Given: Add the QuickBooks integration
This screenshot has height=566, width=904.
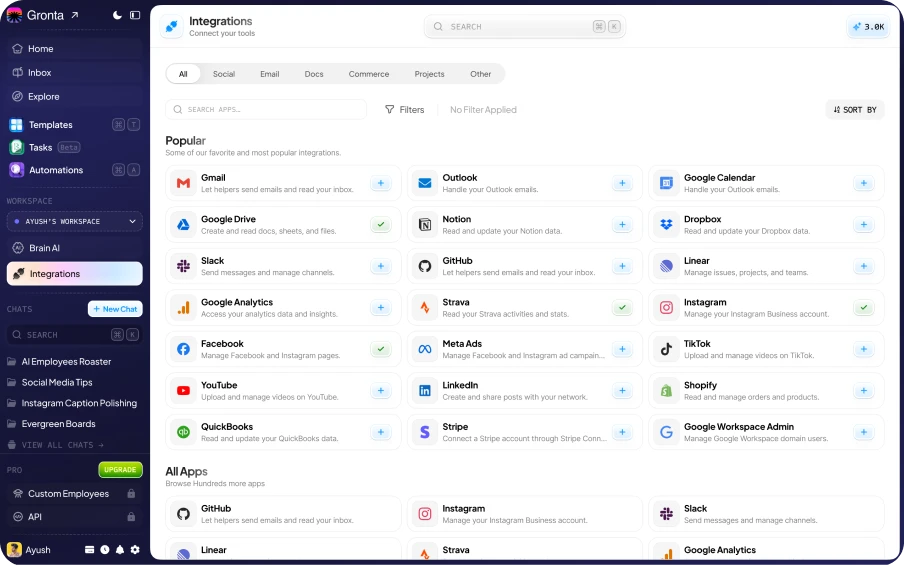Looking at the screenshot, I should [x=381, y=432].
